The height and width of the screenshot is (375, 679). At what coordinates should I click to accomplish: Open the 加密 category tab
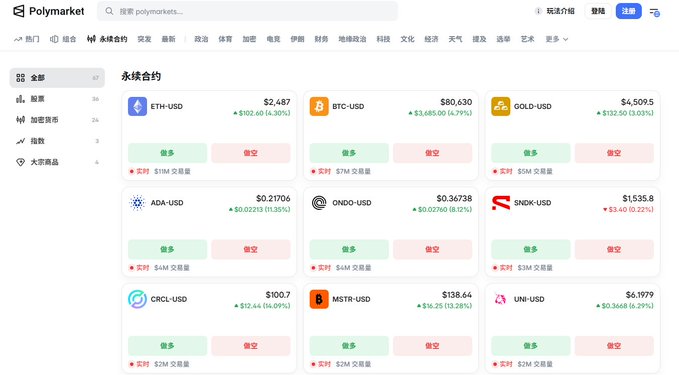pos(249,39)
